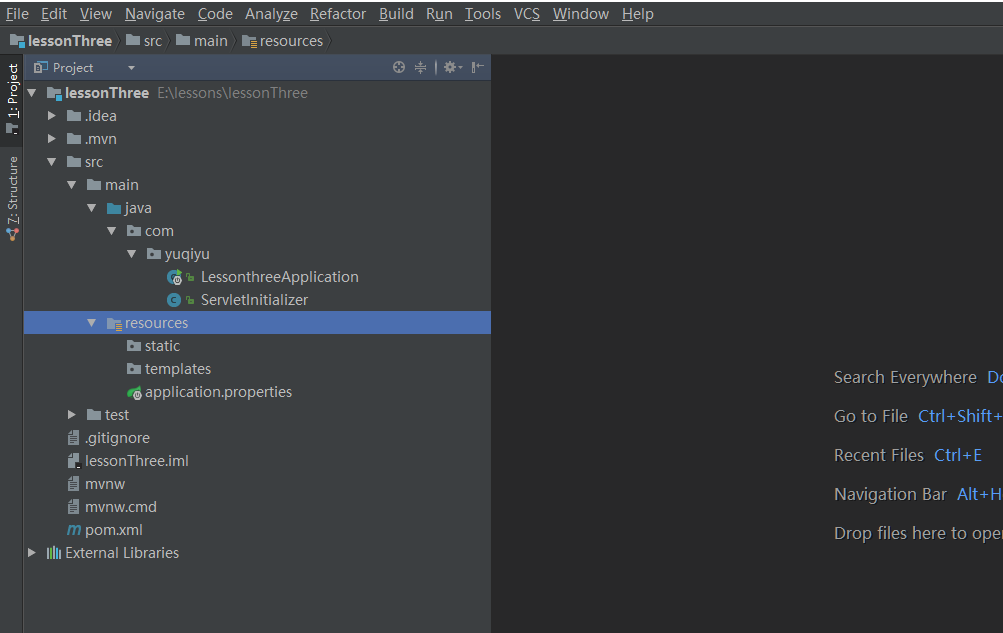Click the Recent Files Ctrl+E hint
This screenshot has width=1003, height=633.
[908, 455]
